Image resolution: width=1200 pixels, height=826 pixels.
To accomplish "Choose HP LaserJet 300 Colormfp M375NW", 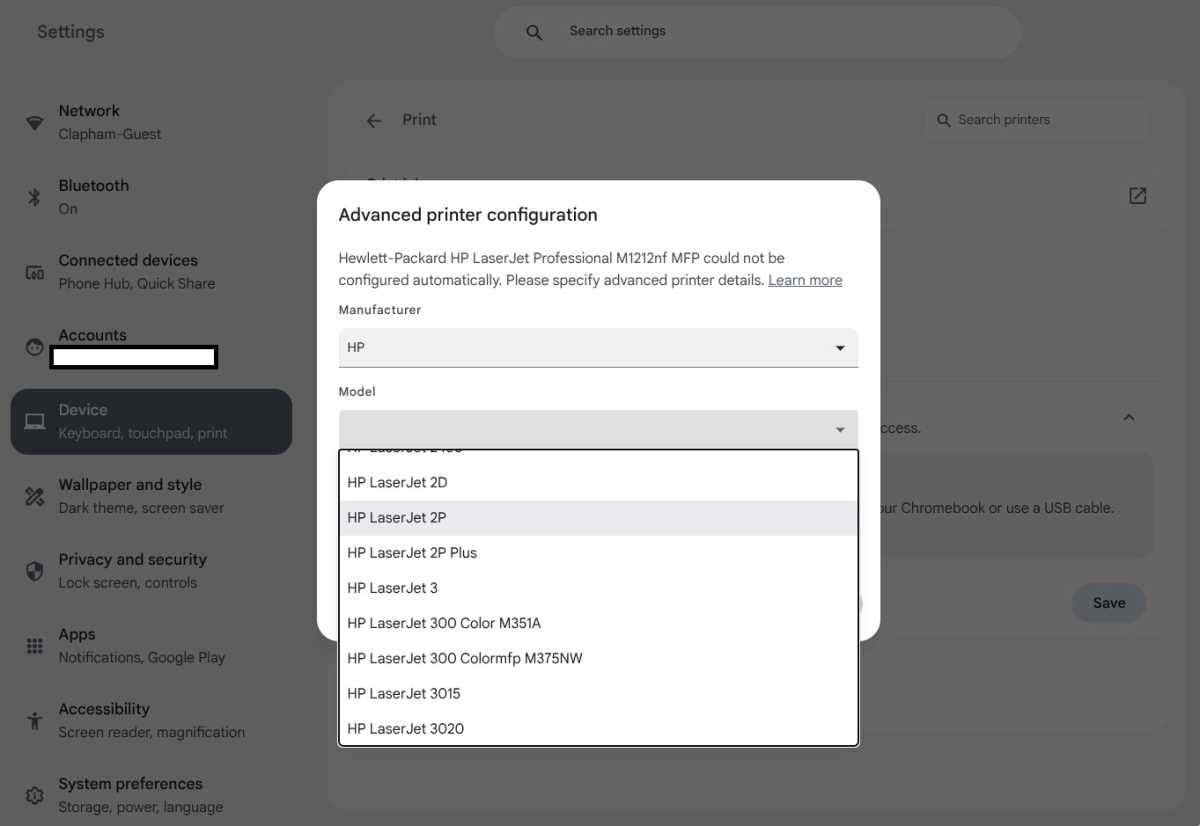I will (x=598, y=658).
